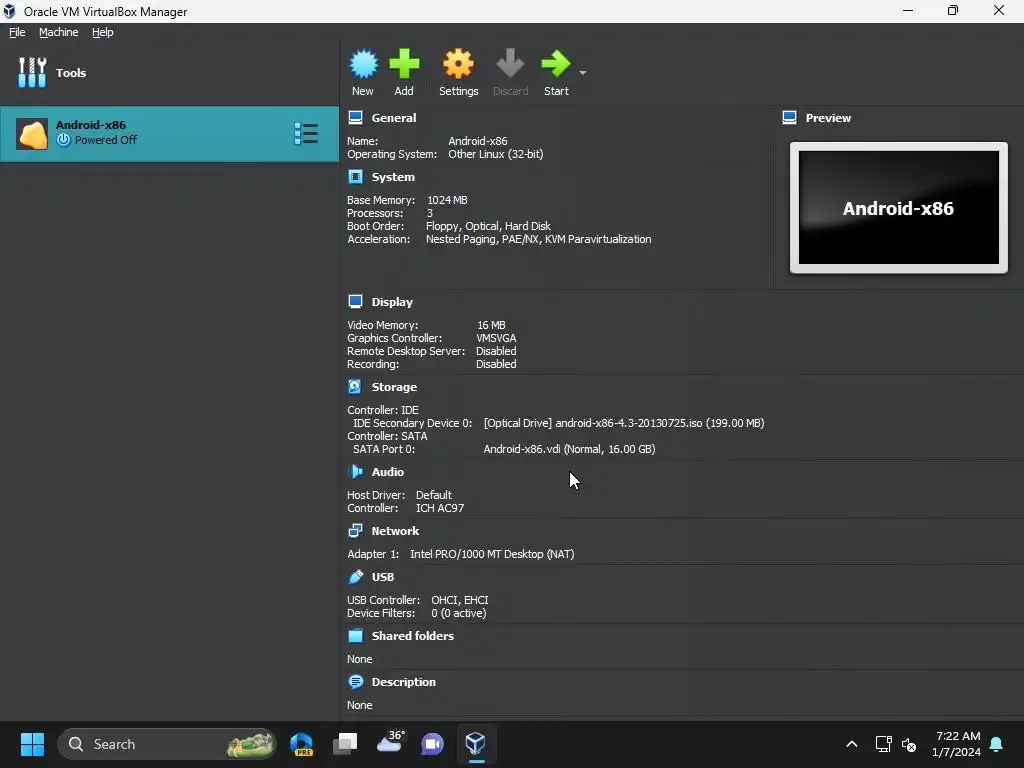Open the Description heading link
The height and width of the screenshot is (768, 1024).
click(404, 682)
